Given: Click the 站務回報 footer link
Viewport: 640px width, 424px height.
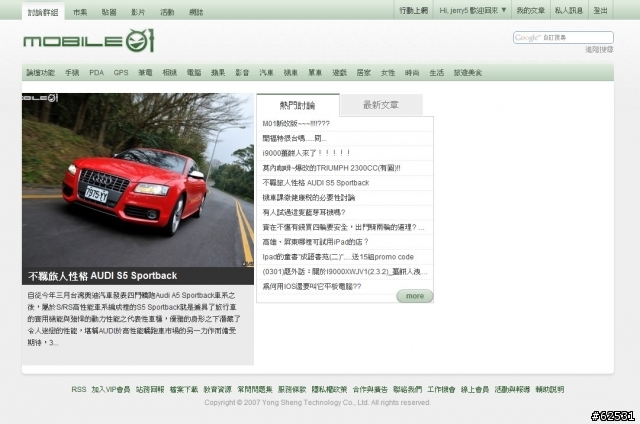Looking at the screenshot, I should (x=150, y=389).
